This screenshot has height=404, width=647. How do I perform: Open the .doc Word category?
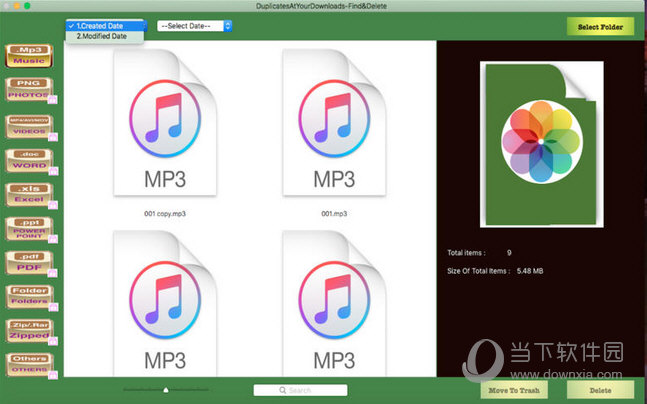(x=29, y=160)
